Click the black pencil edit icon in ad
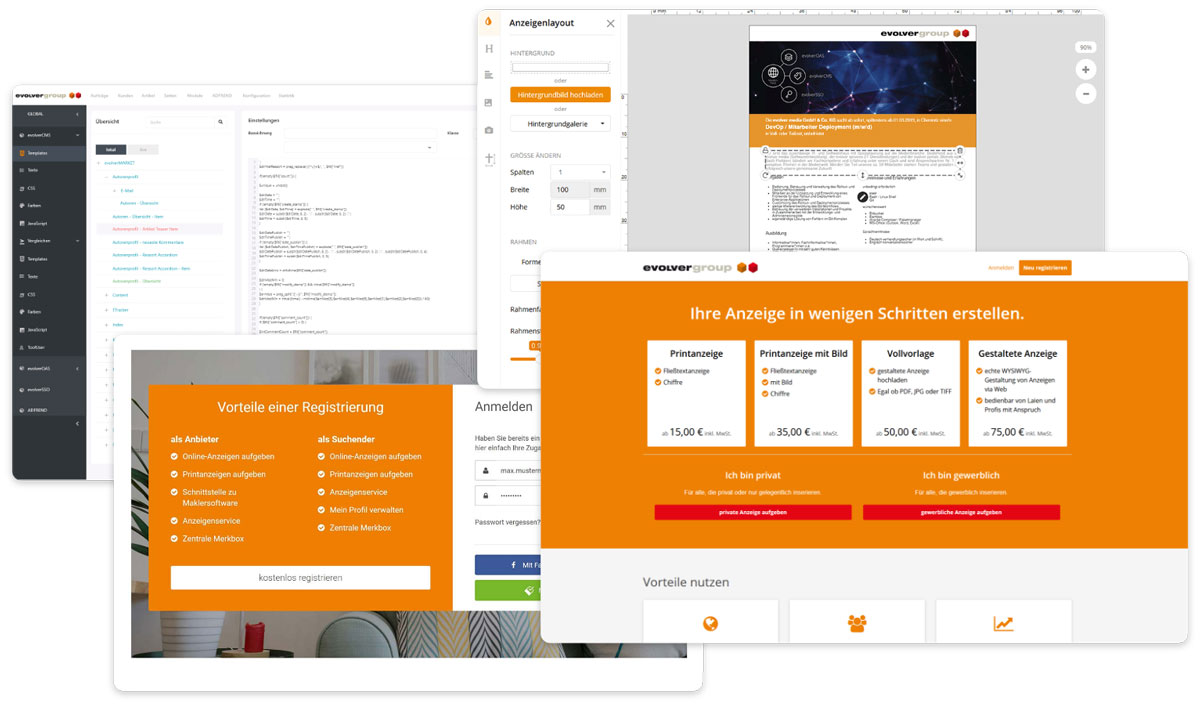Viewport: 1200px width, 705px height. (x=862, y=197)
